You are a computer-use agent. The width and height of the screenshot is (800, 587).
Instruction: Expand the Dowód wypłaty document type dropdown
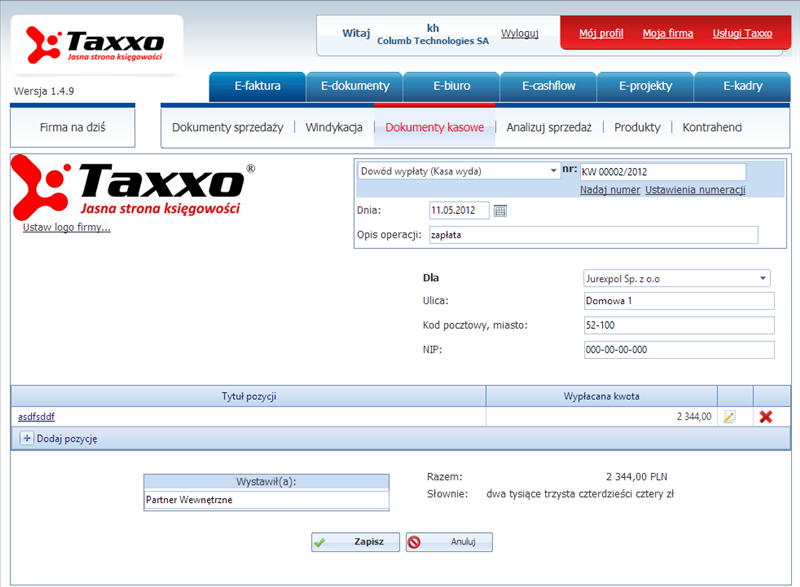coord(553,171)
